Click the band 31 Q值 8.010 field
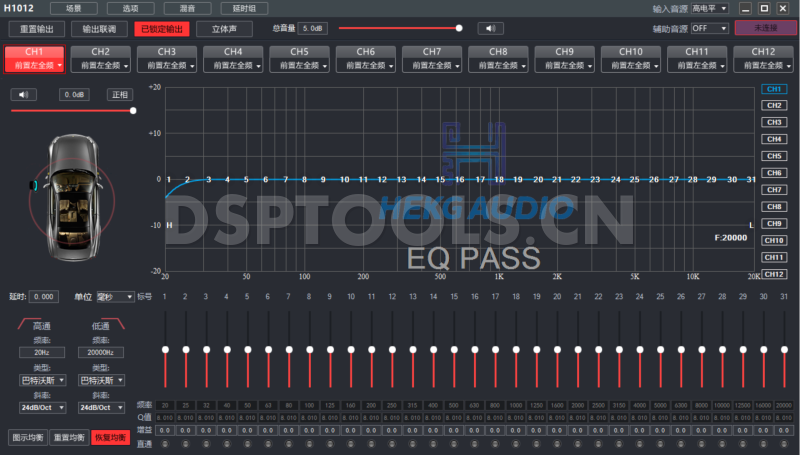This screenshot has height=455, width=800. [x=784, y=418]
